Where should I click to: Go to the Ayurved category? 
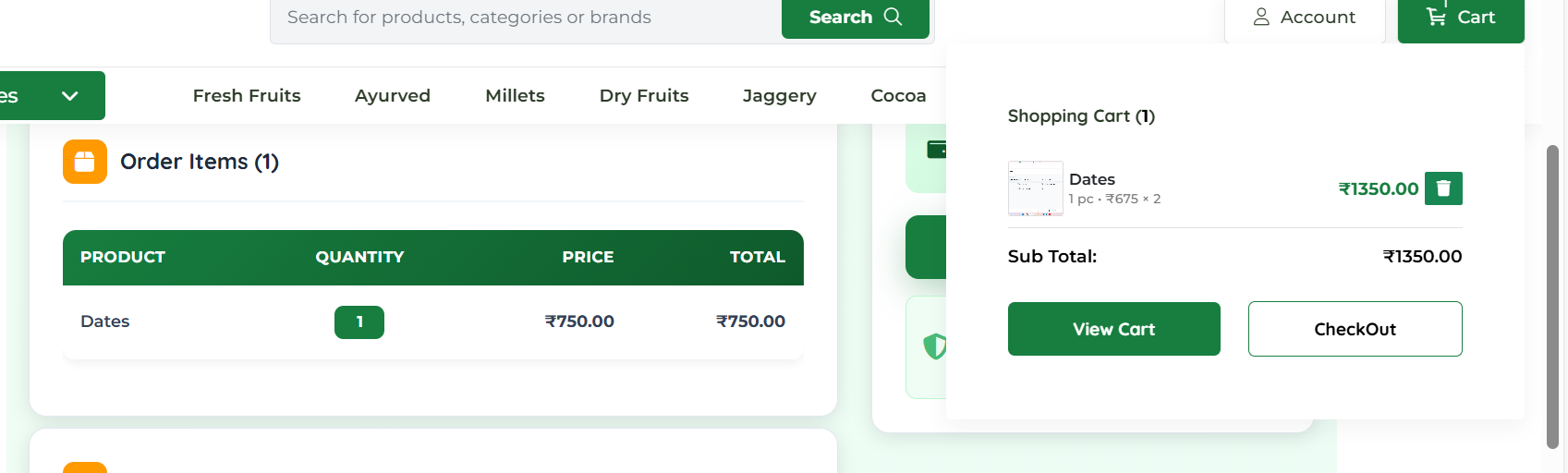(x=393, y=96)
